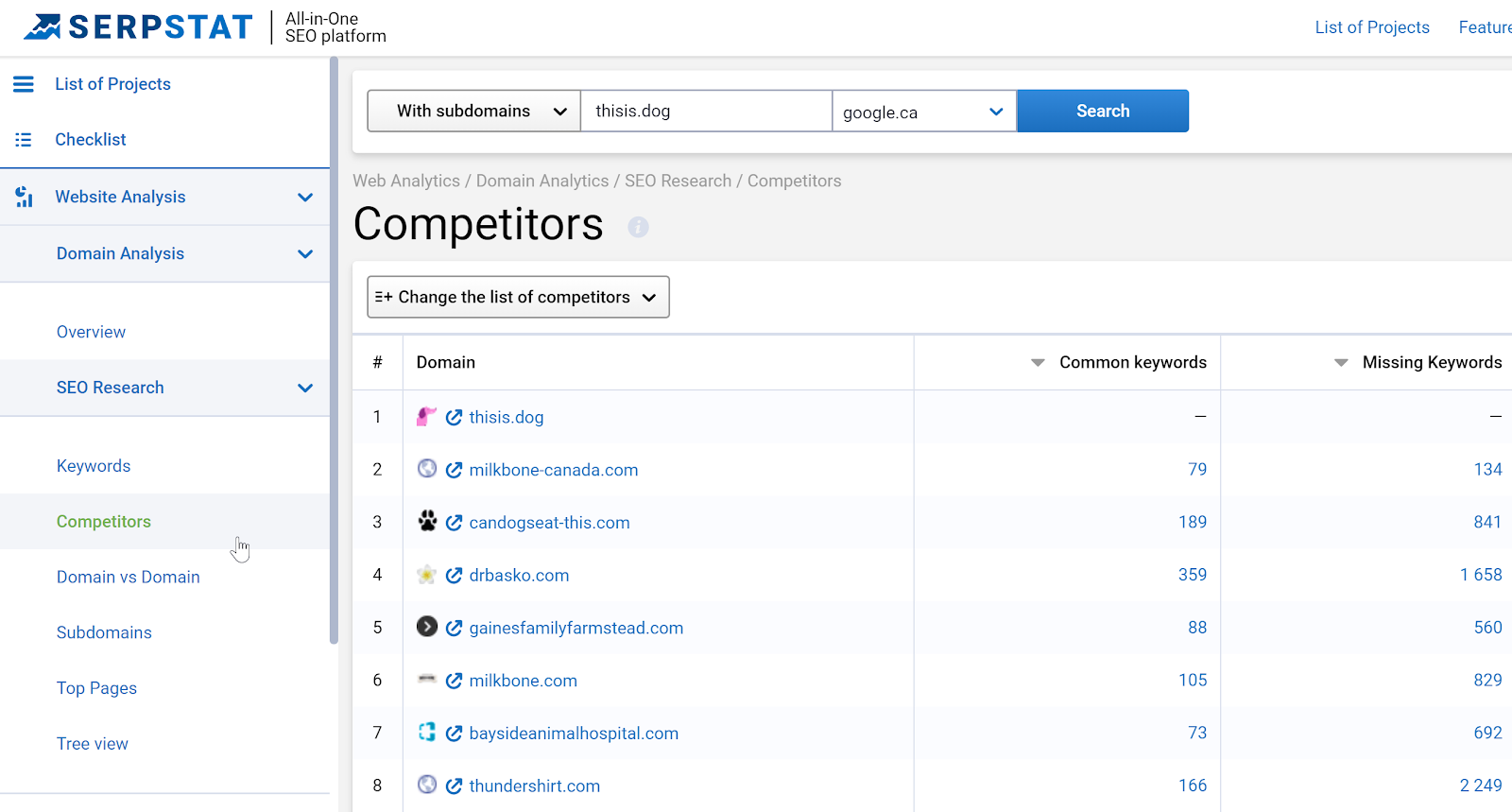Open external link icon for candogseat-this.com

click(x=454, y=523)
